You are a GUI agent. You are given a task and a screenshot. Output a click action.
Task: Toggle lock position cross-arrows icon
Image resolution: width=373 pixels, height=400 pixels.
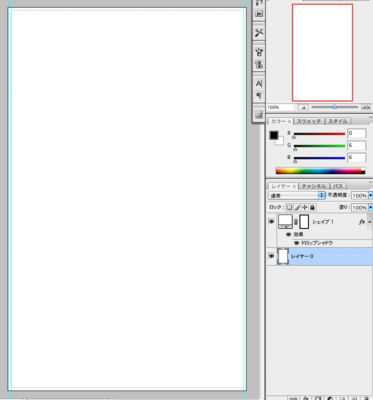tap(304, 207)
